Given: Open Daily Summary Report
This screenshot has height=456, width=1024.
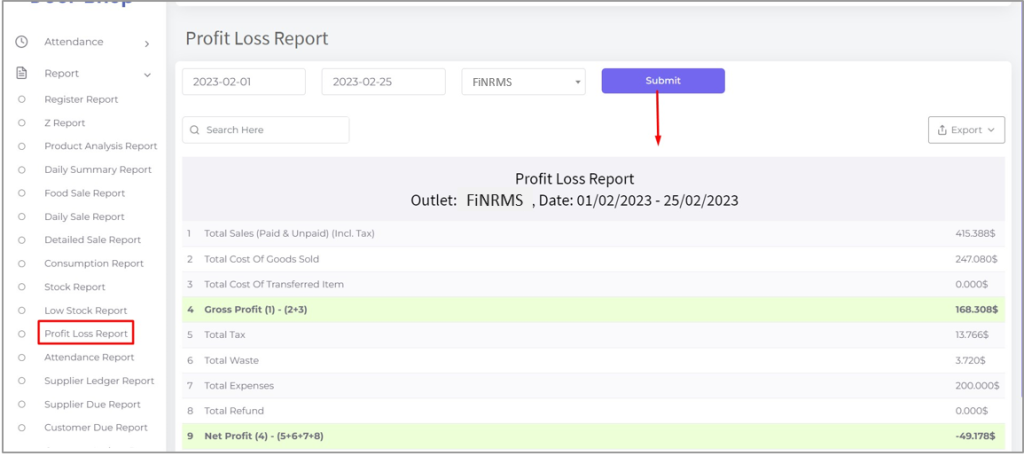Looking at the screenshot, I should point(98,170).
